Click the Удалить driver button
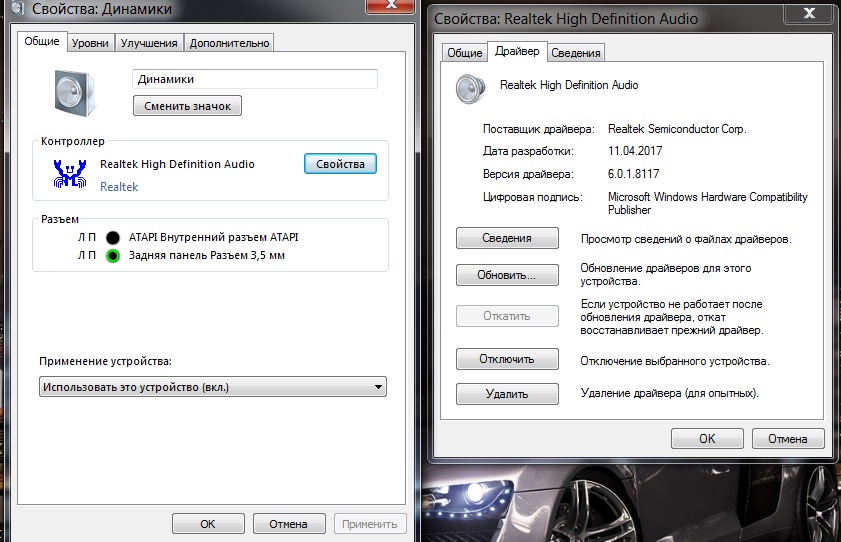Image resolution: width=841 pixels, height=542 pixels. click(507, 394)
